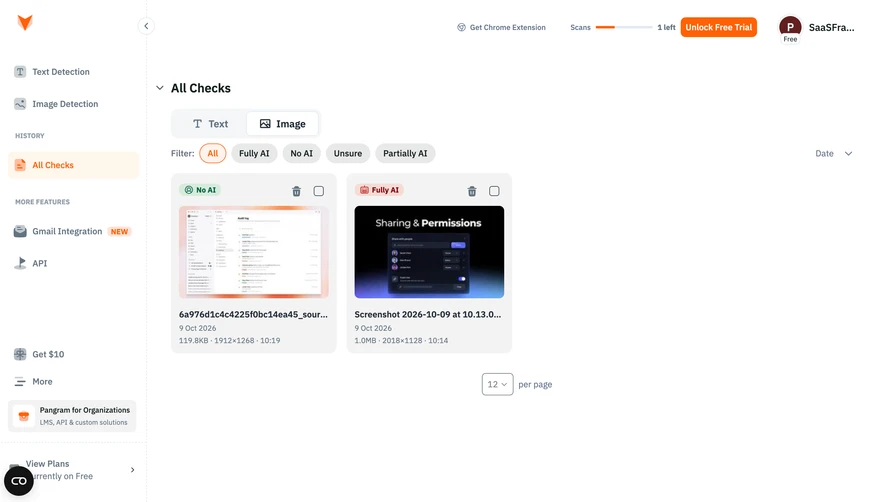Open the SaaSFra... account name

[831, 27]
